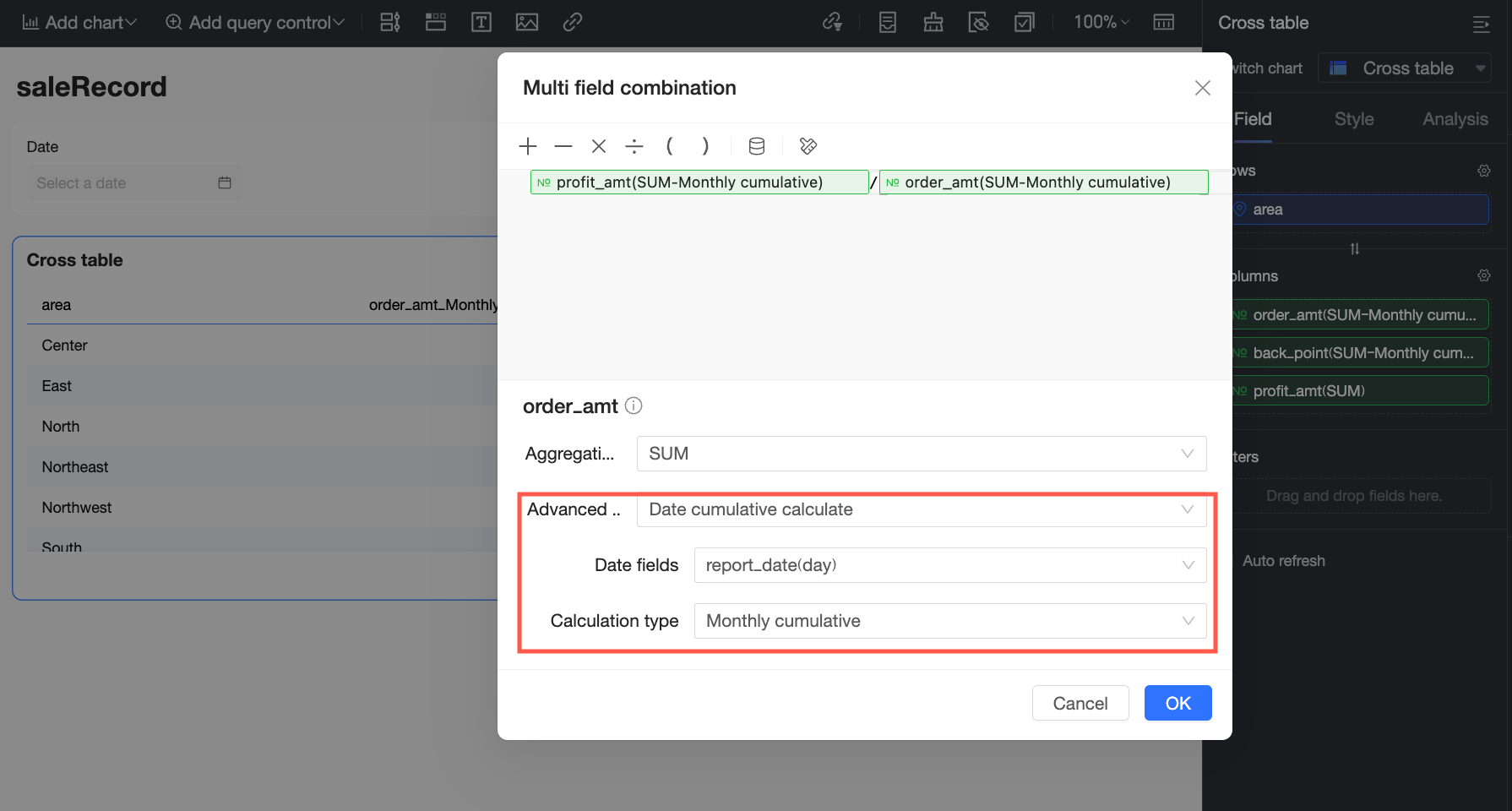Add a text box component
The height and width of the screenshot is (811, 1512).
click(x=481, y=23)
